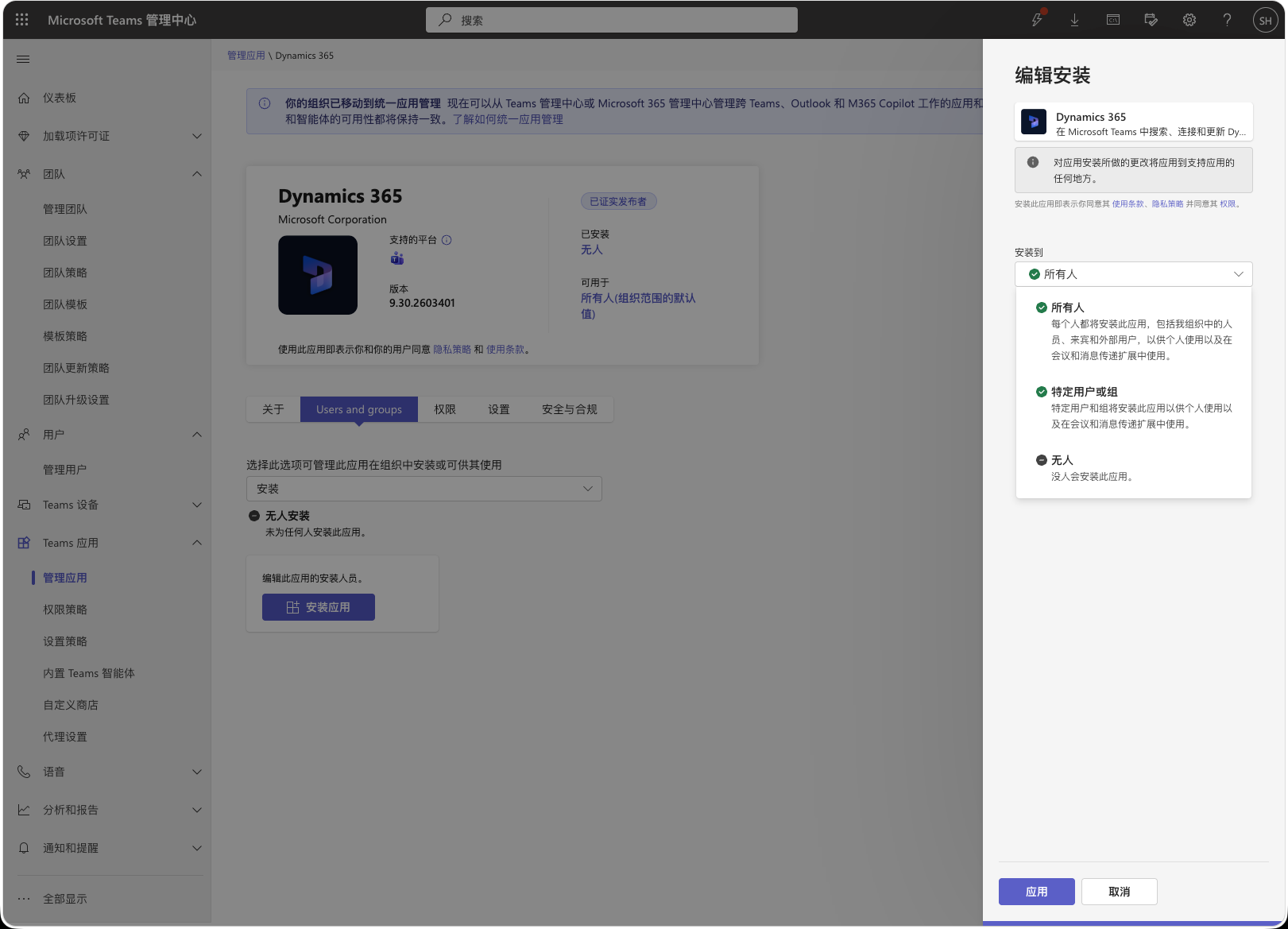Click the 安装应用 button
Image resolution: width=1288 pixels, height=929 pixels.
pos(319,607)
